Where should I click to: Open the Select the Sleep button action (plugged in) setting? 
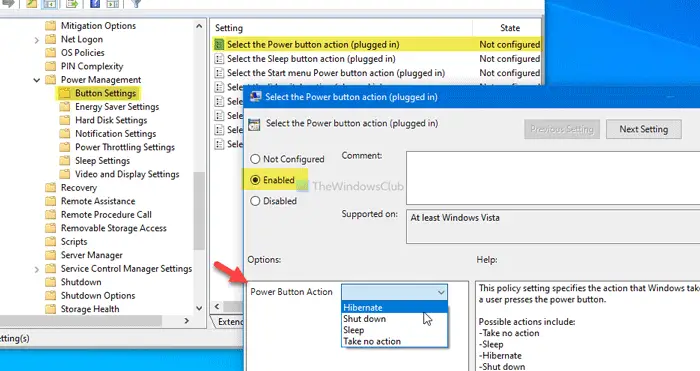tap(311, 58)
